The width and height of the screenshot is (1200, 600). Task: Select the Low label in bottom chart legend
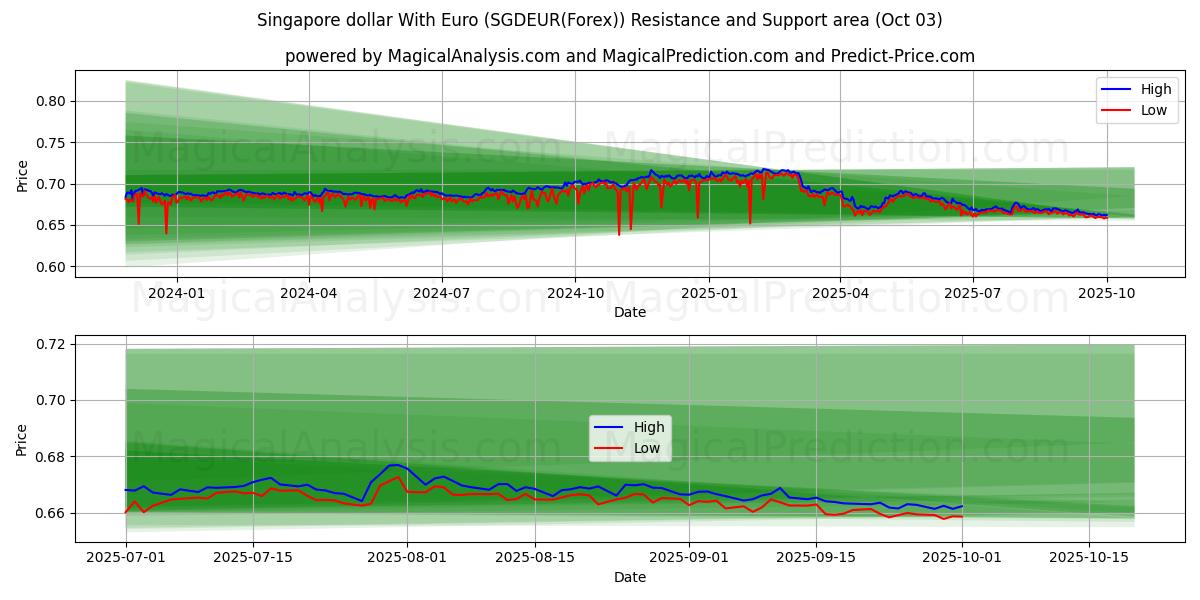pos(647,448)
